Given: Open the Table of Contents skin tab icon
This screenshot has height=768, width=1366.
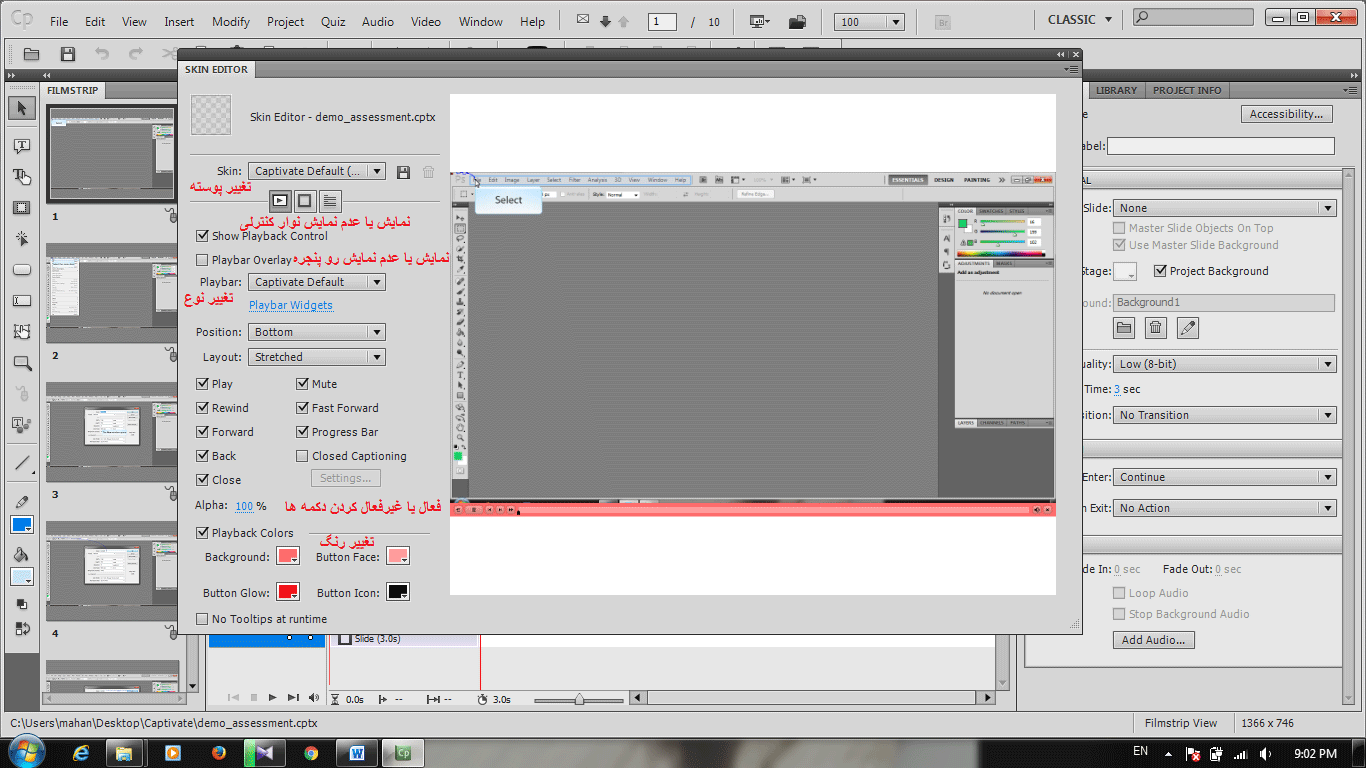Looking at the screenshot, I should click(330, 201).
